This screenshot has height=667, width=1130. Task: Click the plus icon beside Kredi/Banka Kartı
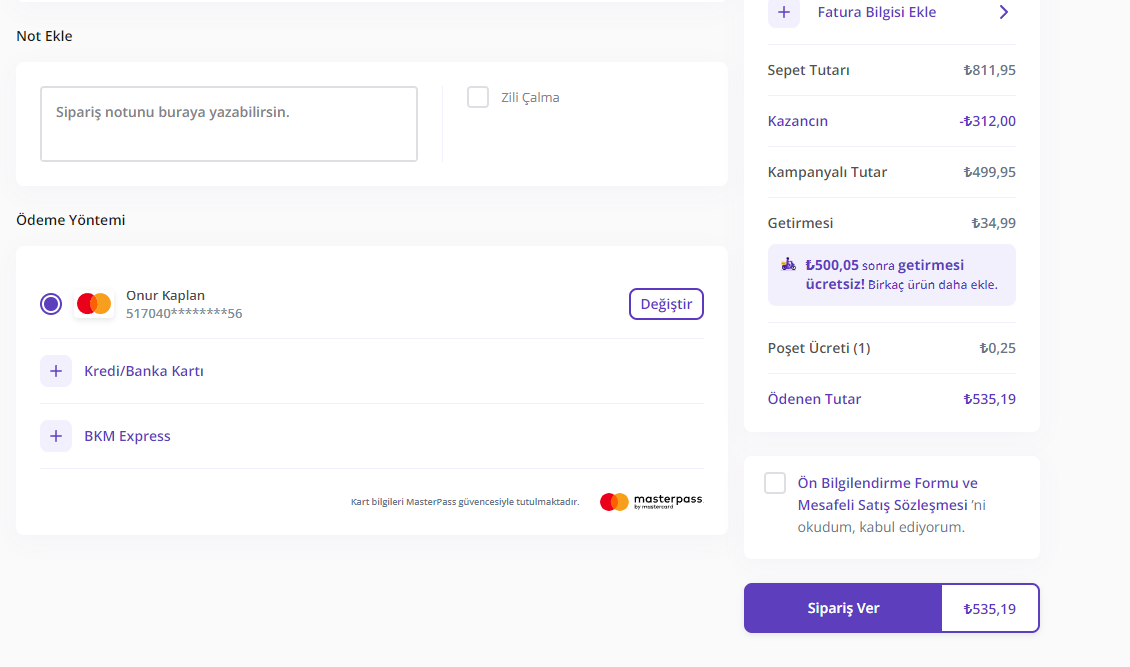56,371
